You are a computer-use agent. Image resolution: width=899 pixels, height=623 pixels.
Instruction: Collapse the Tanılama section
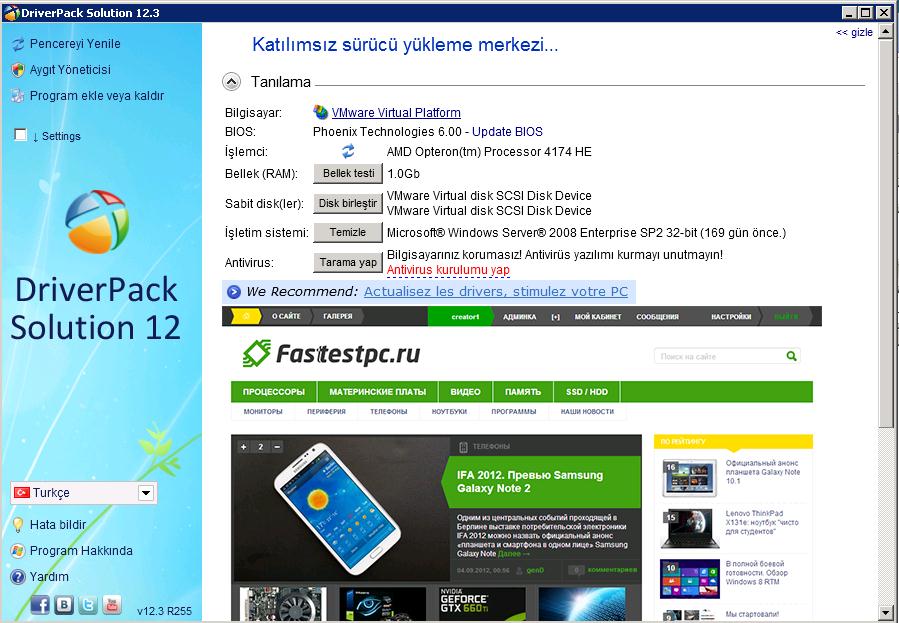tap(232, 82)
